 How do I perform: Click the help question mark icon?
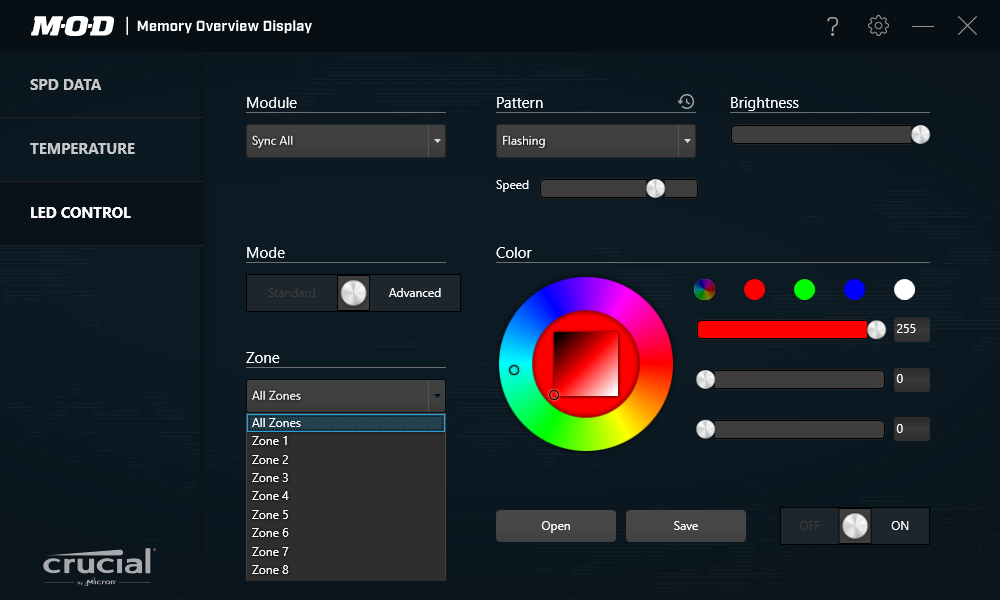(832, 27)
